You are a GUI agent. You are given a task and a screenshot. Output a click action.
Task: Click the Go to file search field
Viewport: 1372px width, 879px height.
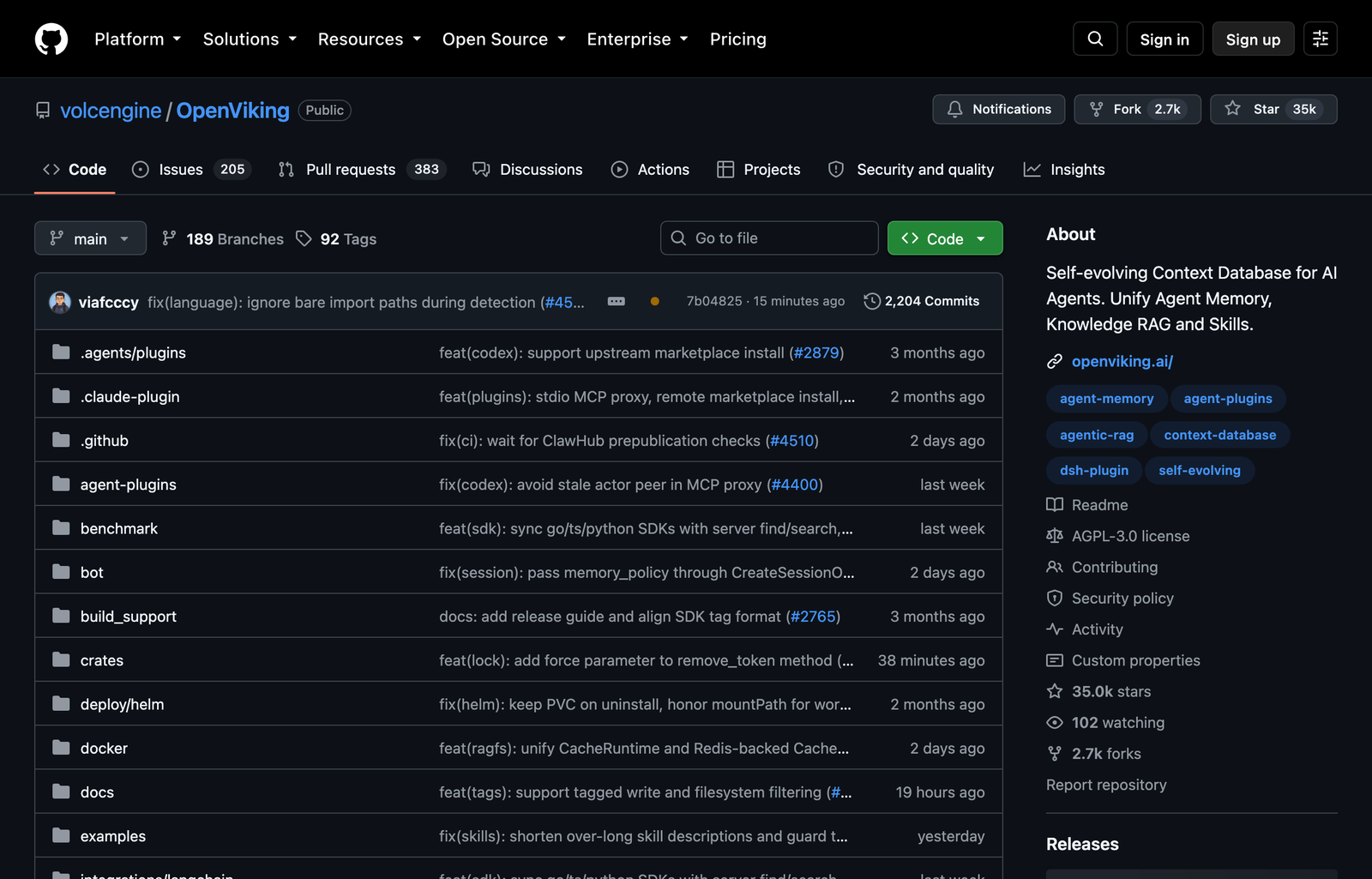pos(769,238)
